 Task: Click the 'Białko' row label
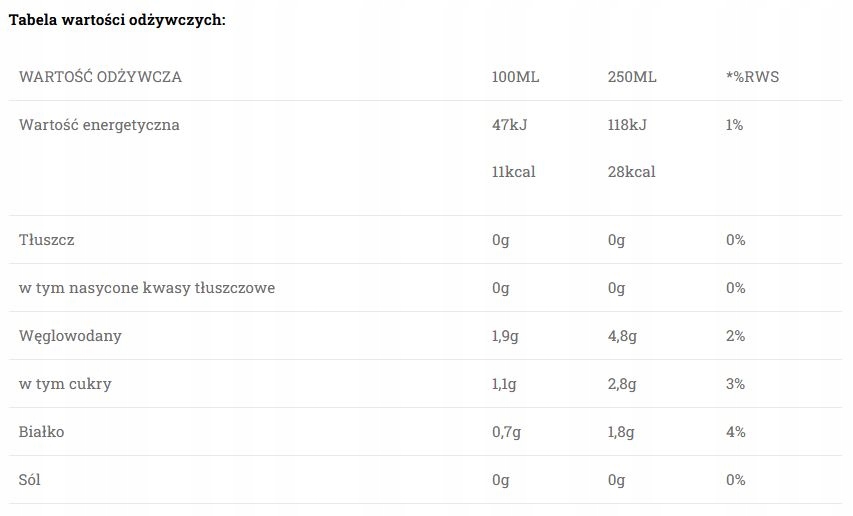(x=42, y=432)
